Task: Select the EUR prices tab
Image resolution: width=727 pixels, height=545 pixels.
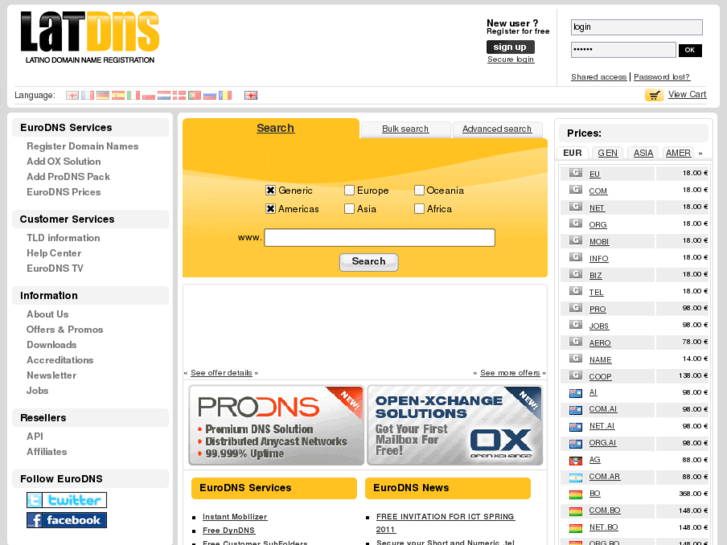Action: click(572, 153)
